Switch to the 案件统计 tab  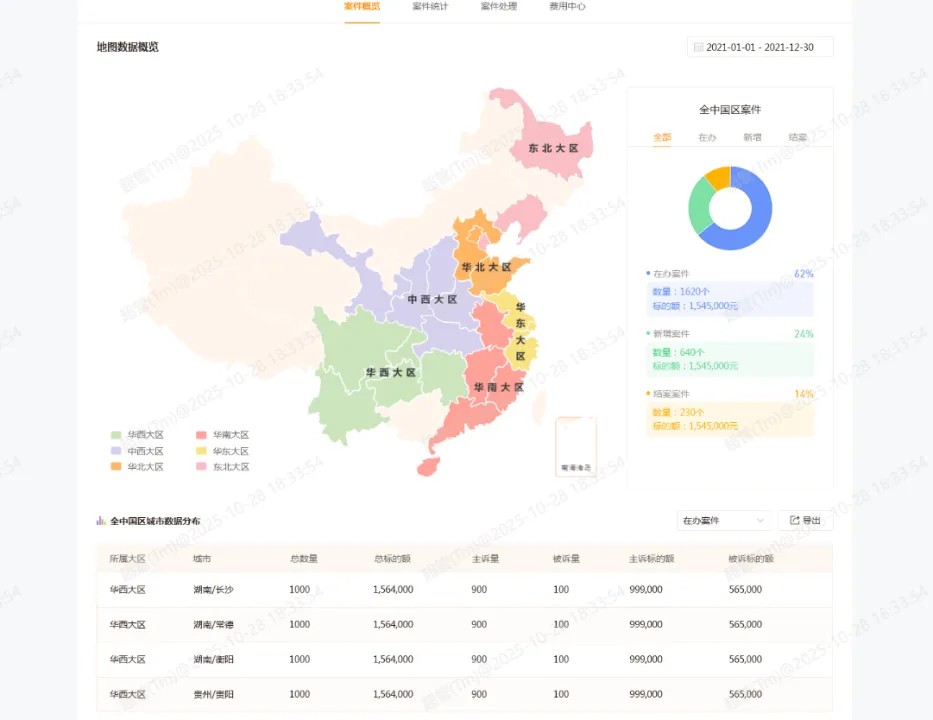point(430,7)
